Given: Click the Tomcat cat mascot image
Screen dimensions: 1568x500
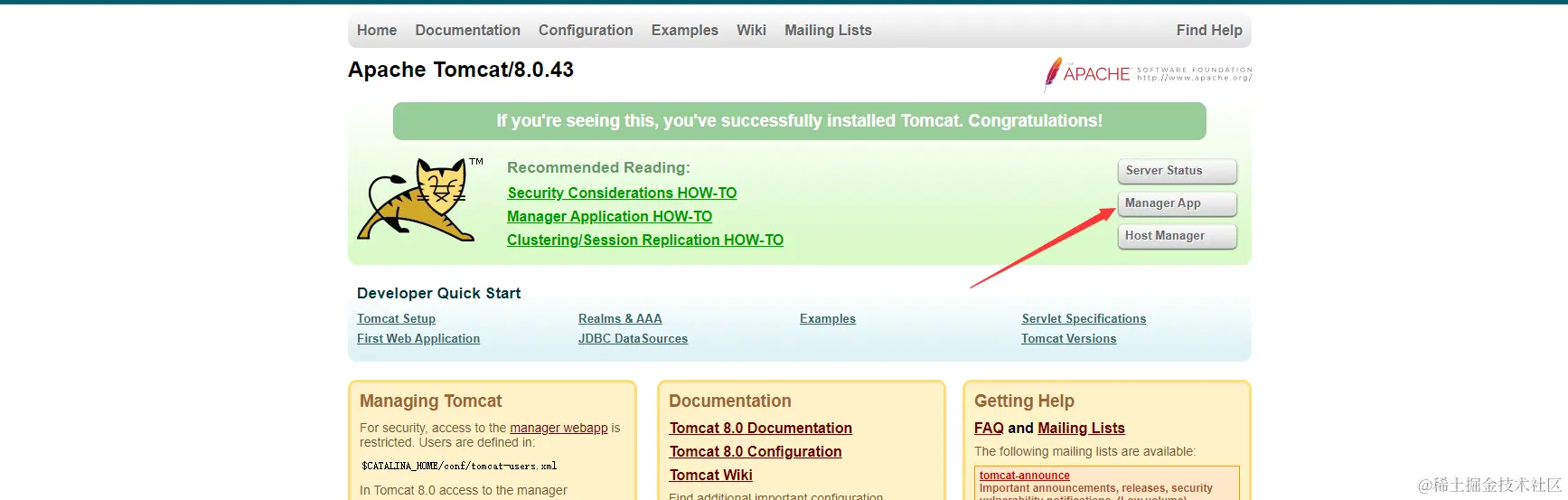Looking at the screenshot, I should coord(418,200).
